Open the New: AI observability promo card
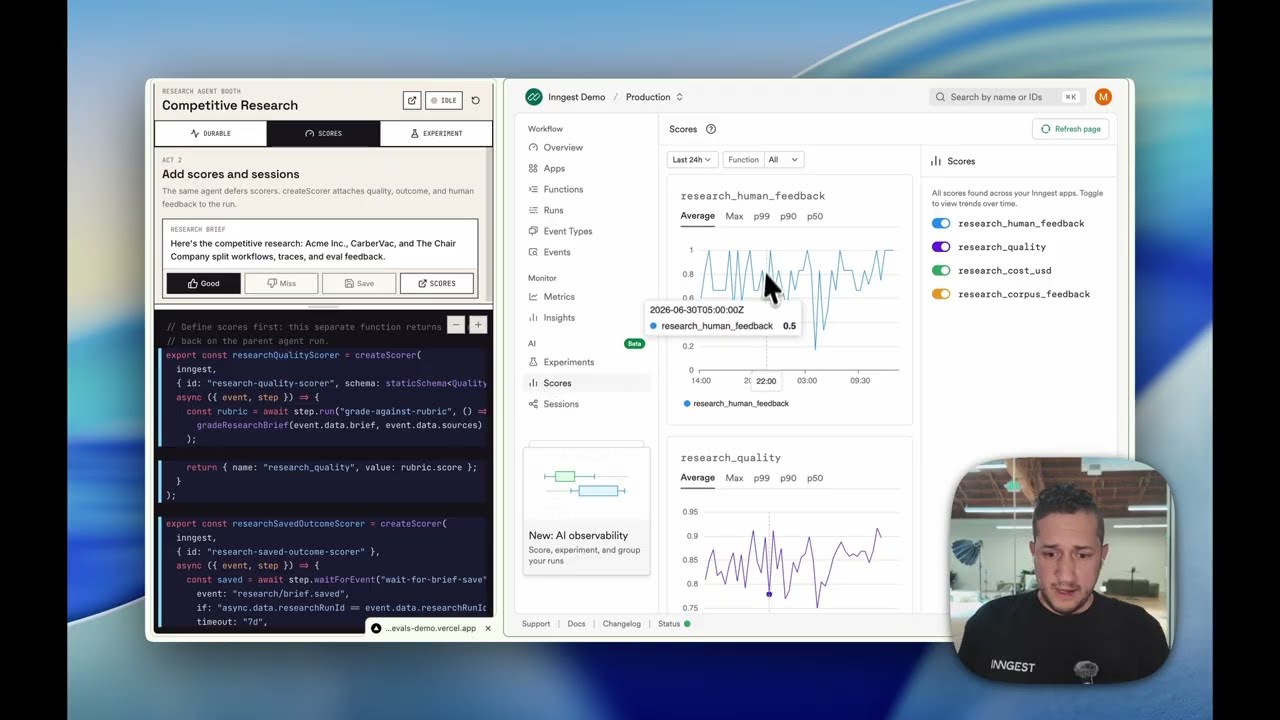 (586, 510)
